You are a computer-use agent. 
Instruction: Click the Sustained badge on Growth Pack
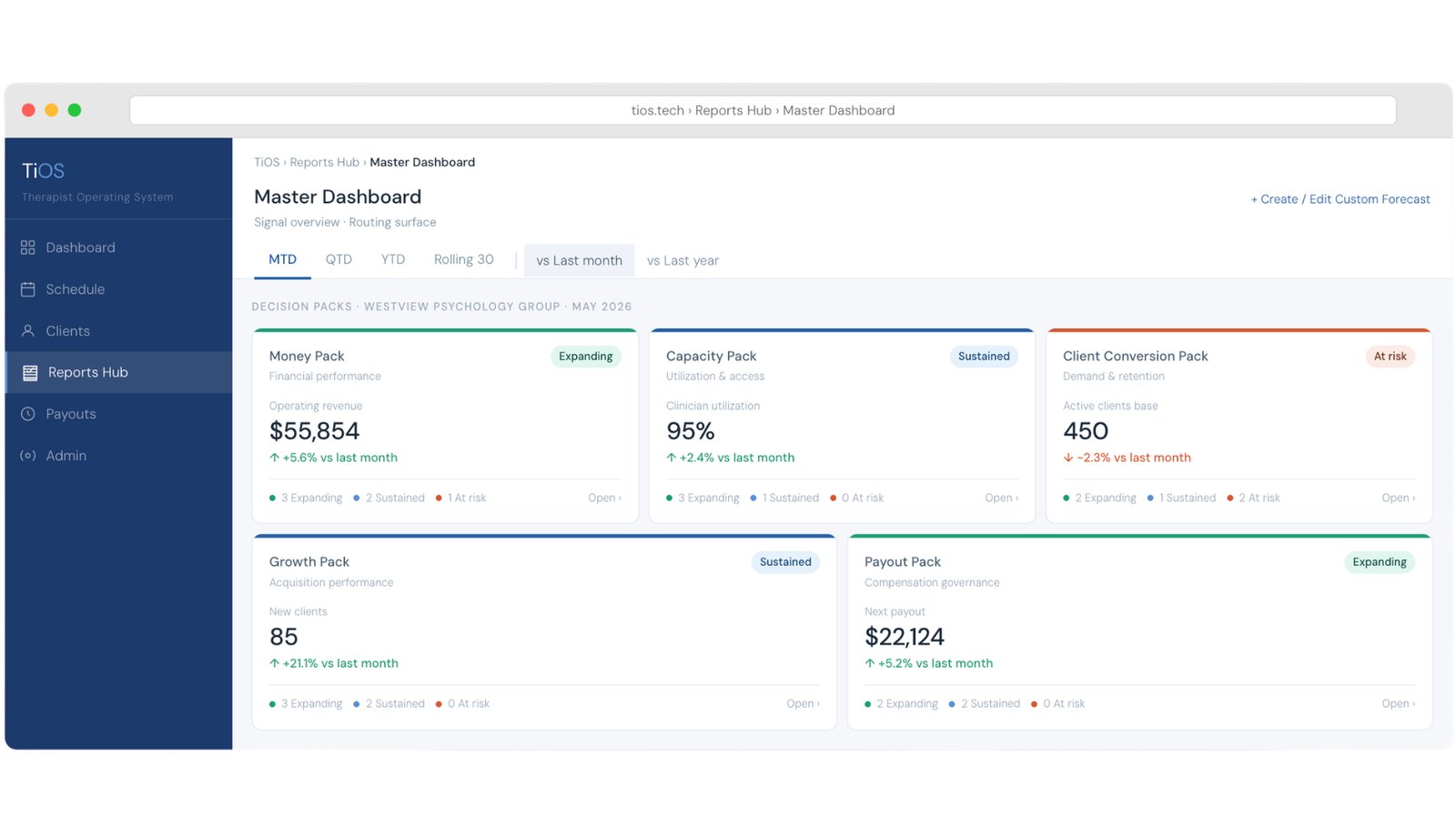pyautogui.click(x=785, y=562)
